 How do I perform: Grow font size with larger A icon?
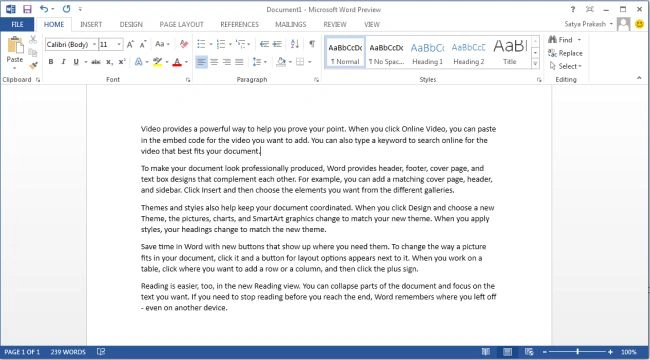(x=130, y=44)
